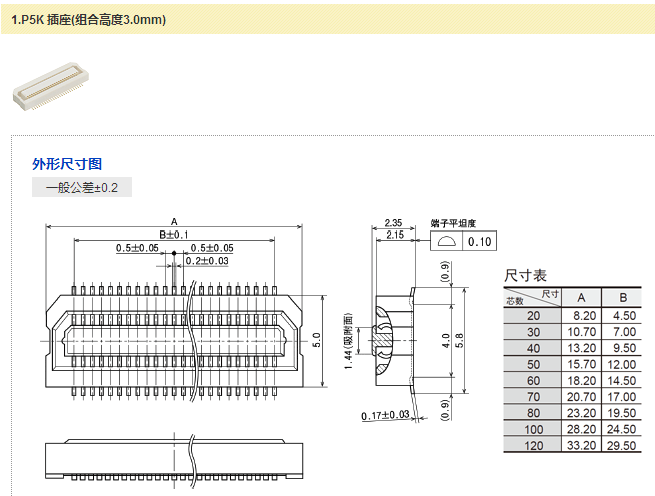
Task: Click the 端子平坦度 label
Action: coord(453,223)
